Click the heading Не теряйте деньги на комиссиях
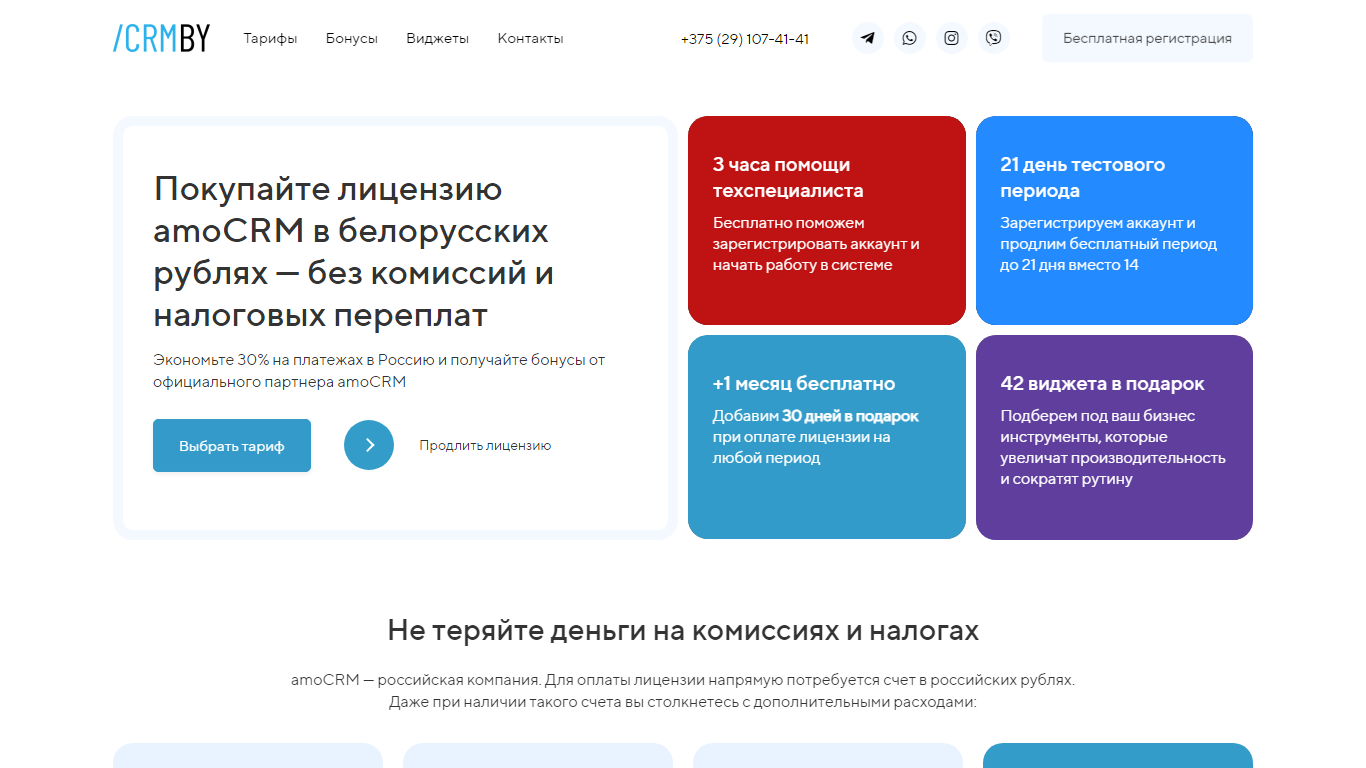 (x=683, y=631)
